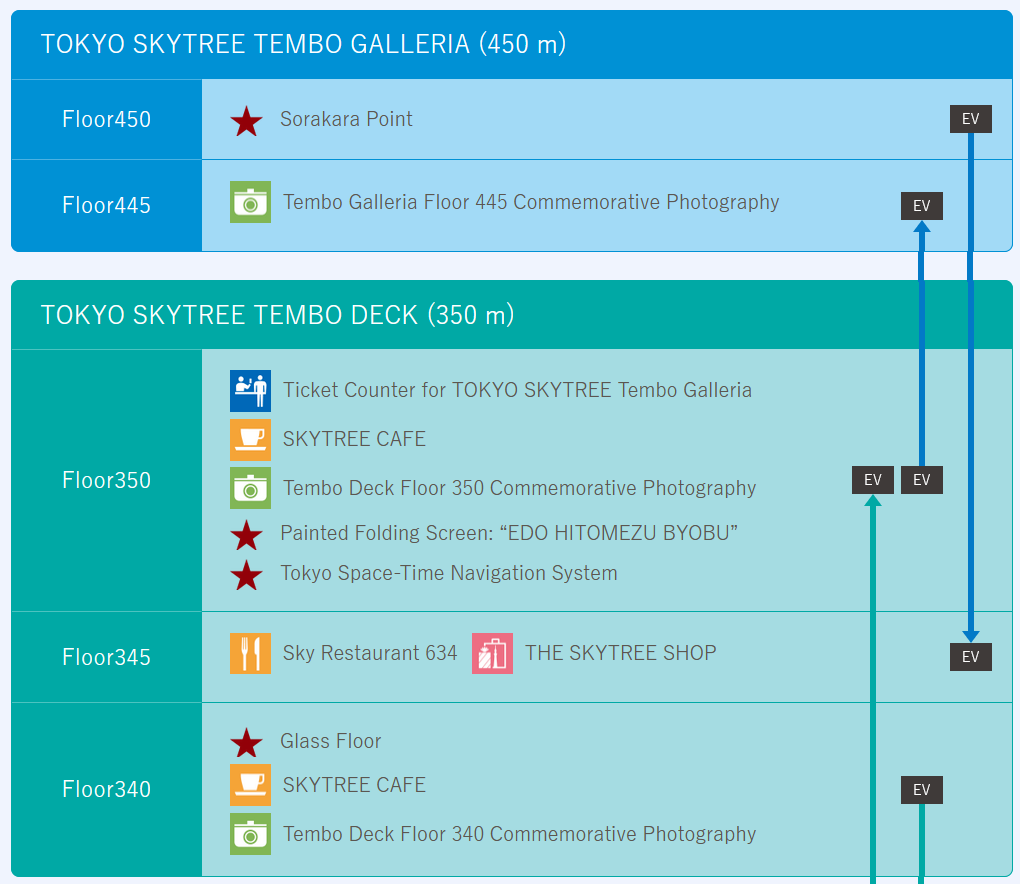Click the camera icon for Floor 350 photography
The image size is (1020, 884).
pos(250,488)
